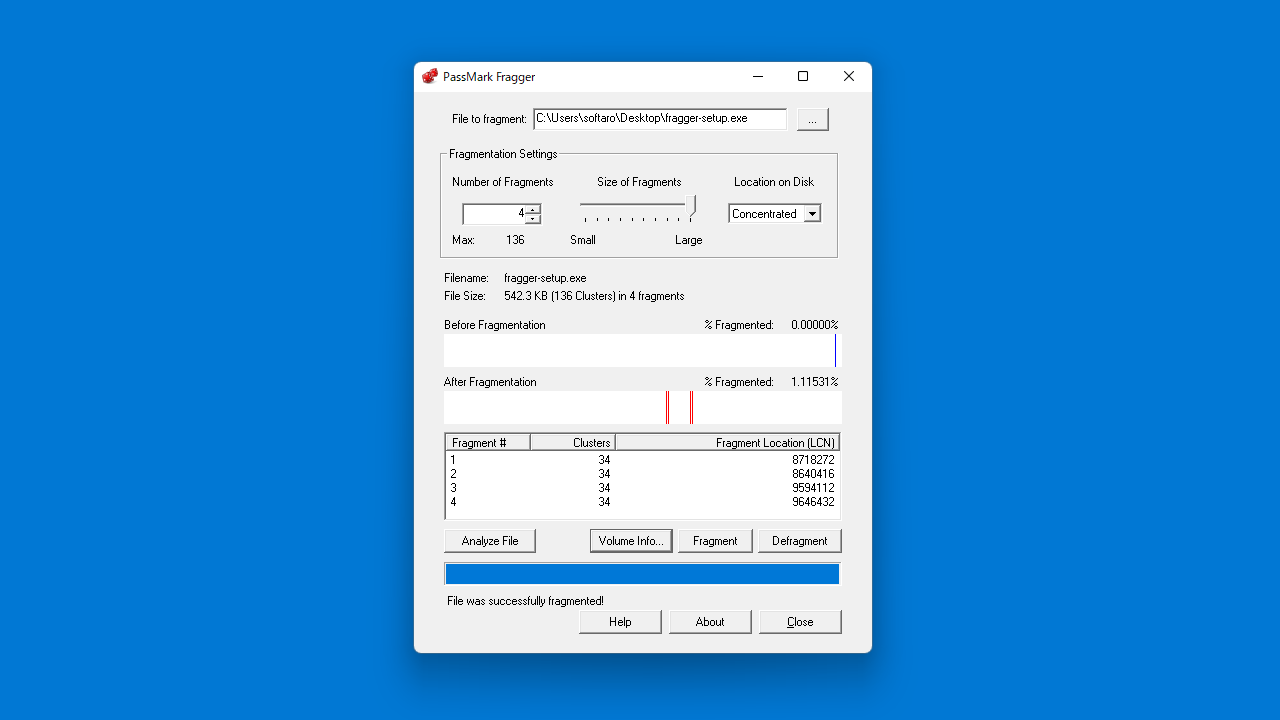The image size is (1280, 720).
Task: Click the browse file ellipsis button
Action: (812, 119)
